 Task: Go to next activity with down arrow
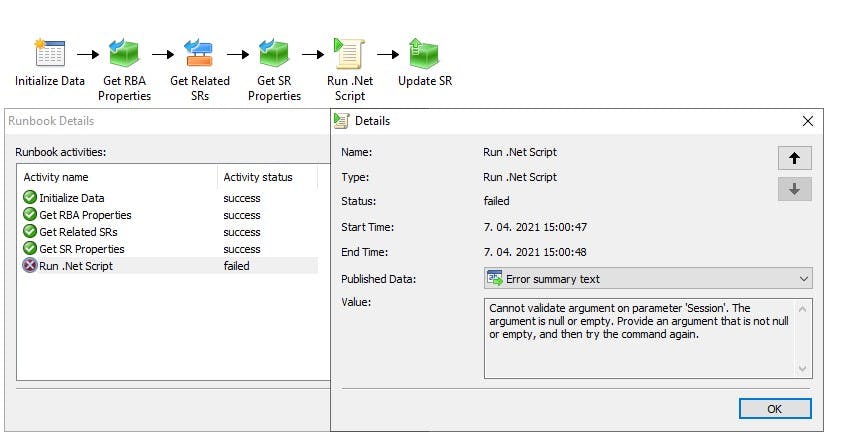(794, 189)
